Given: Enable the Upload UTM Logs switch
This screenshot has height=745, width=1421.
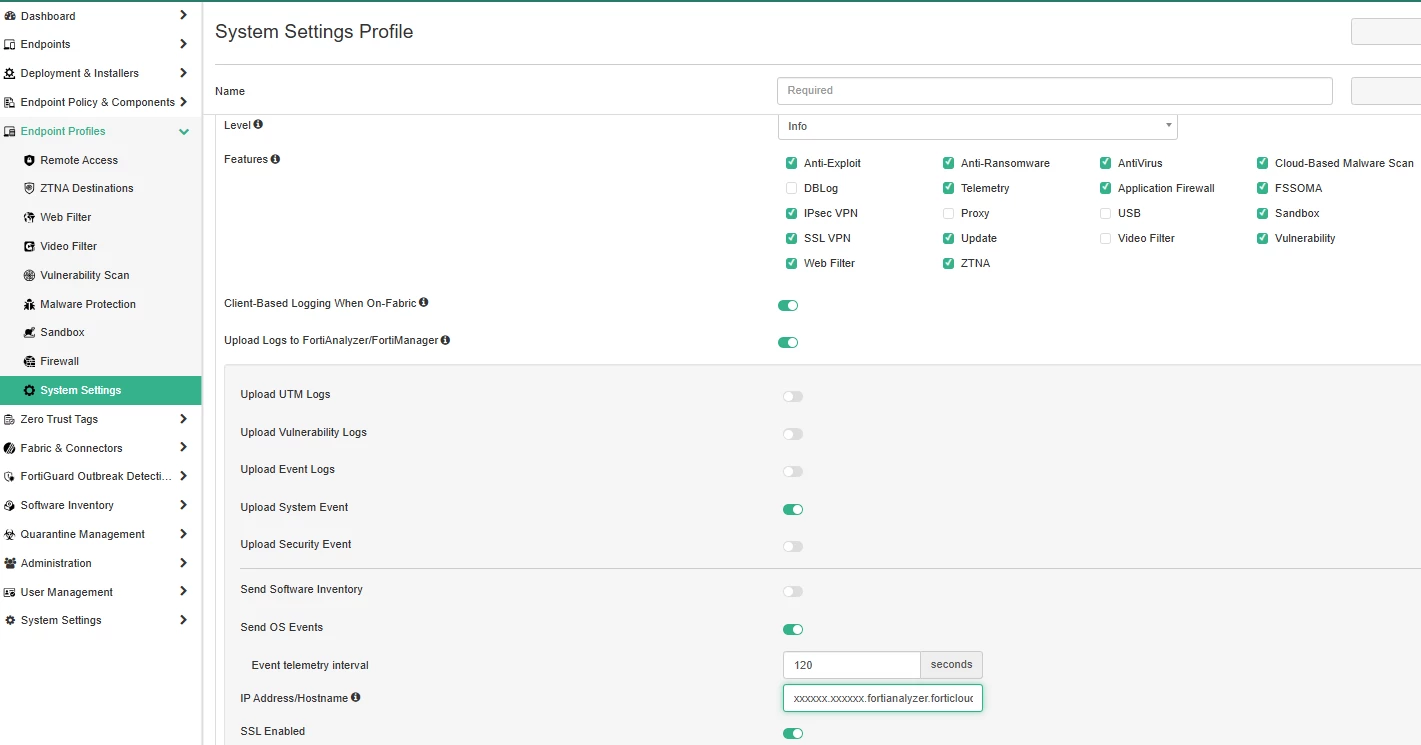Looking at the screenshot, I should tap(793, 397).
